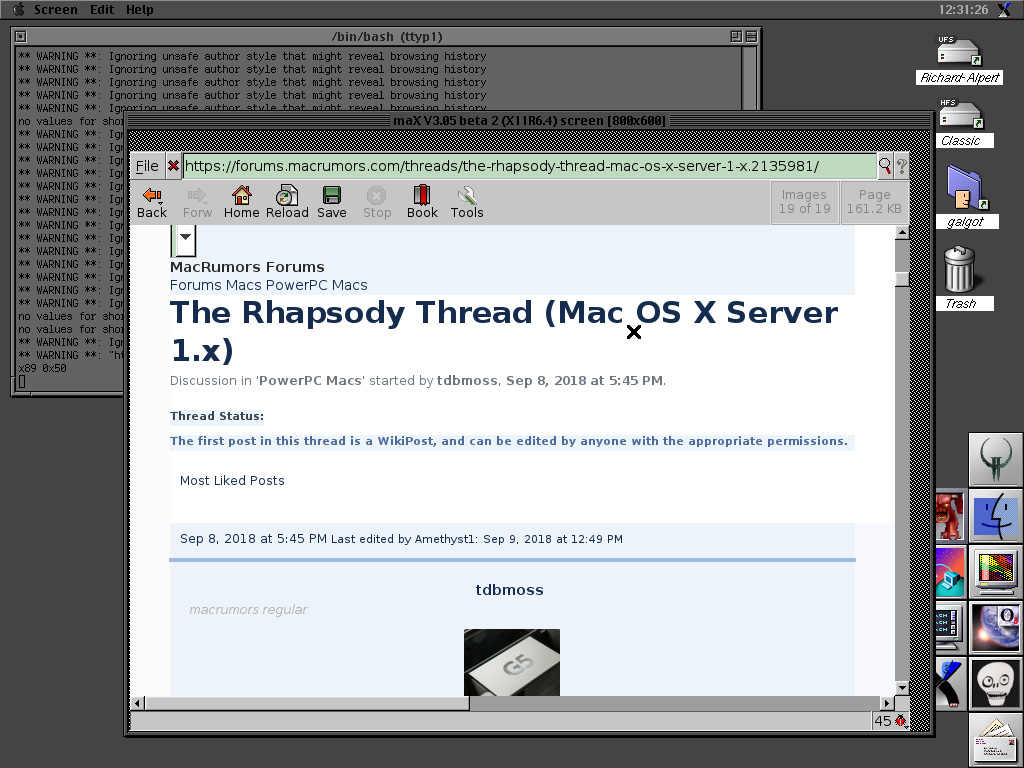
Task: Open the Trash can icon
Action: 960,278
